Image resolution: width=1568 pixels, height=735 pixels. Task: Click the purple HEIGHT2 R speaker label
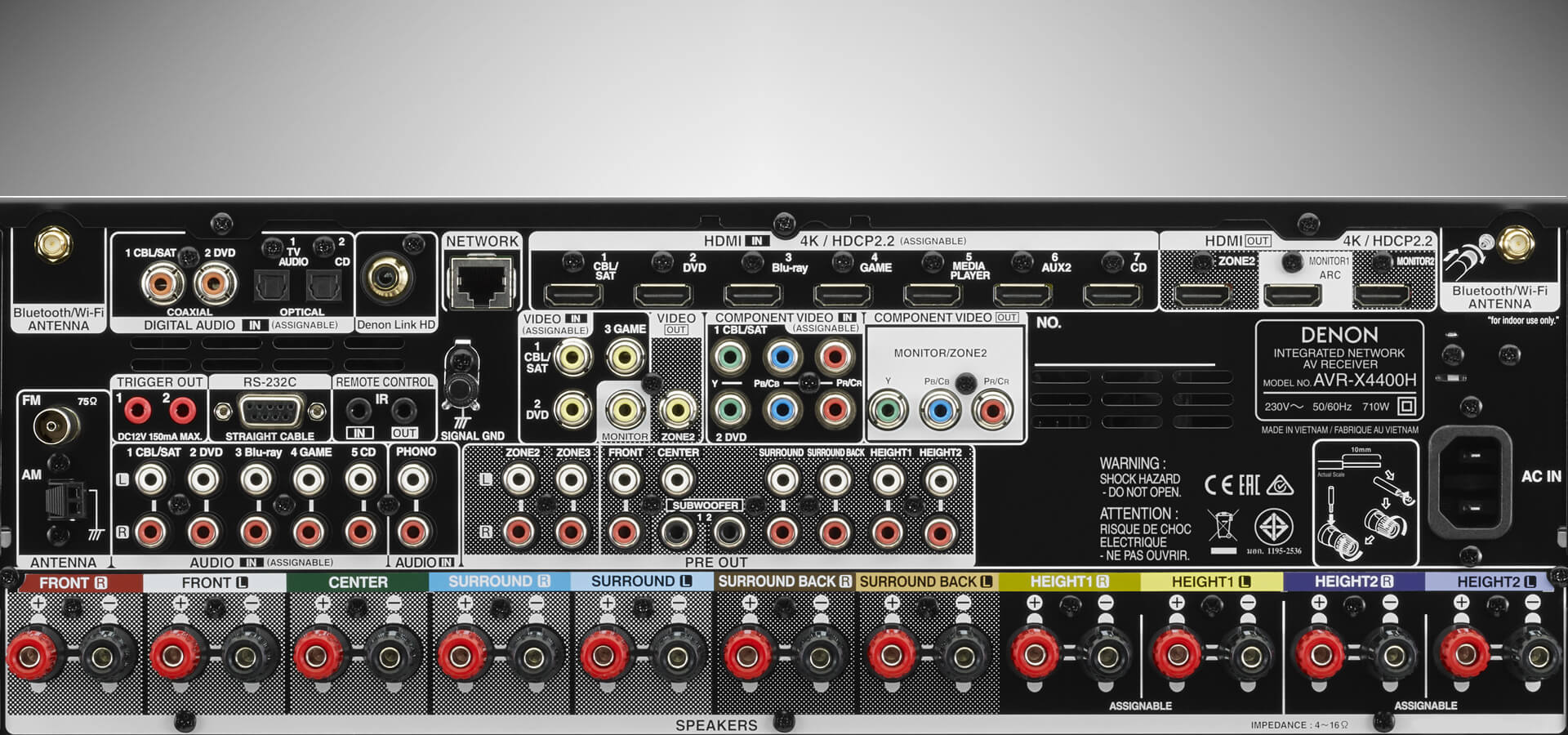[1354, 581]
